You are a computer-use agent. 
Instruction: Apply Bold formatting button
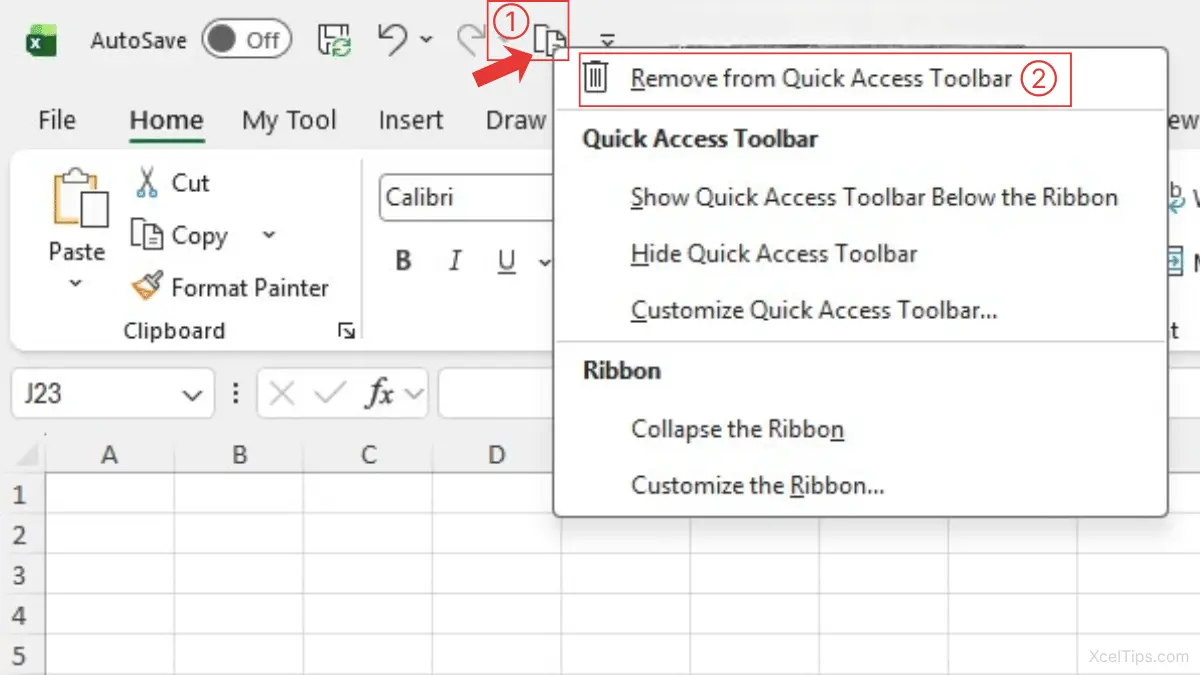pyautogui.click(x=404, y=262)
